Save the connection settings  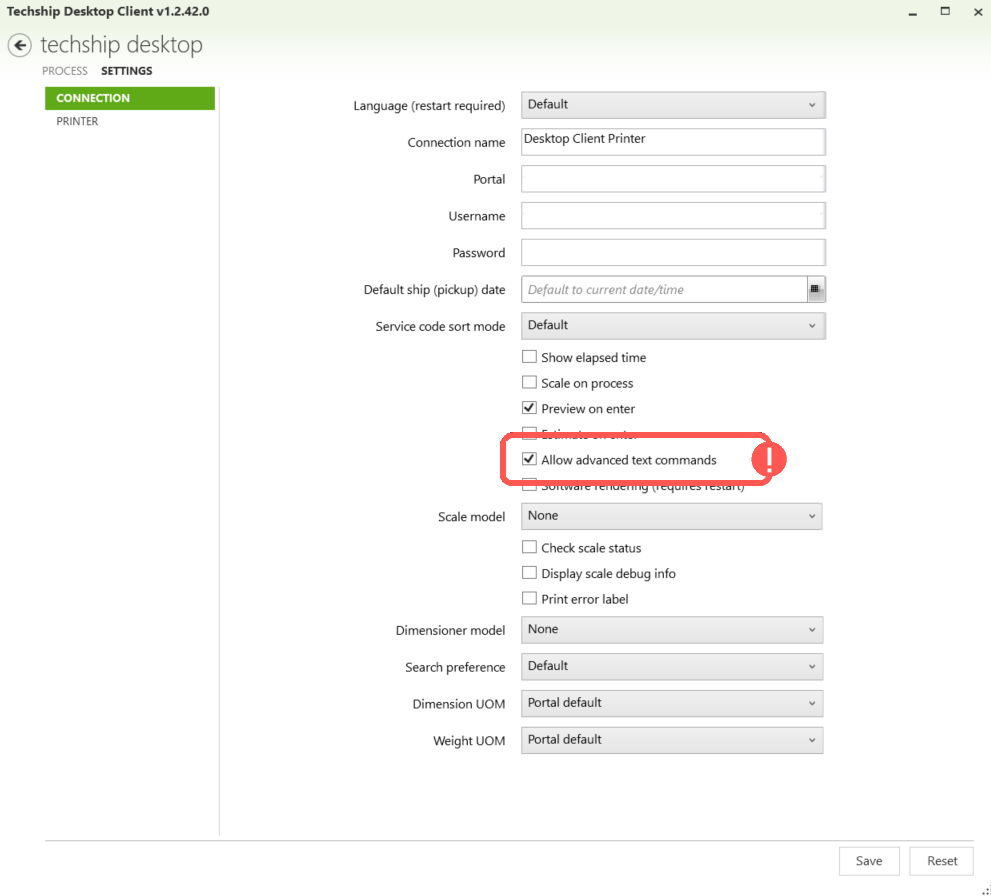pyautogui.click(x=869, y=861)
